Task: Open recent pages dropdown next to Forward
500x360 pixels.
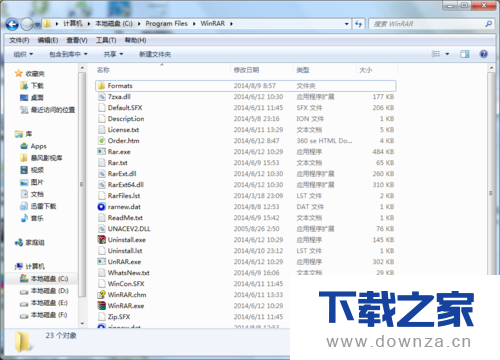Action: coord(37,24)
